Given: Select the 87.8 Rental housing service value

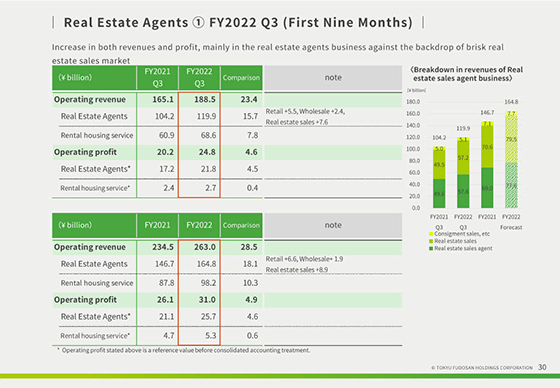Looking at the screenshot, I should 166,283.
